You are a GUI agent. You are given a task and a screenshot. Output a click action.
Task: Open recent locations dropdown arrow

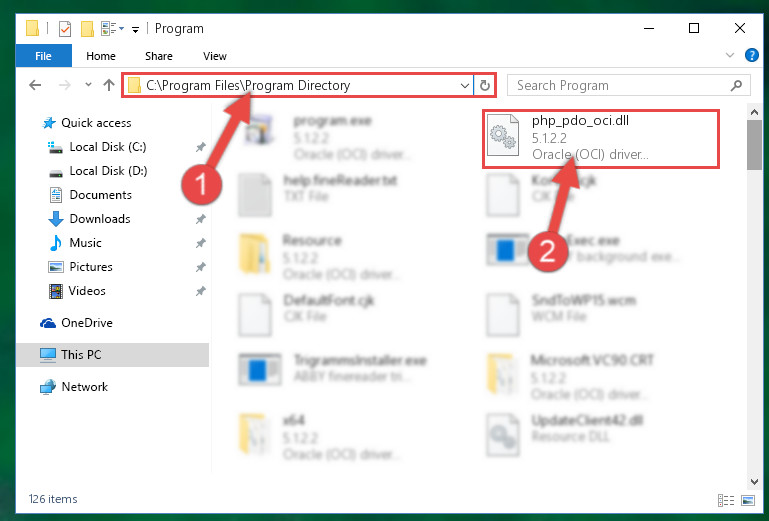[88, 85]
